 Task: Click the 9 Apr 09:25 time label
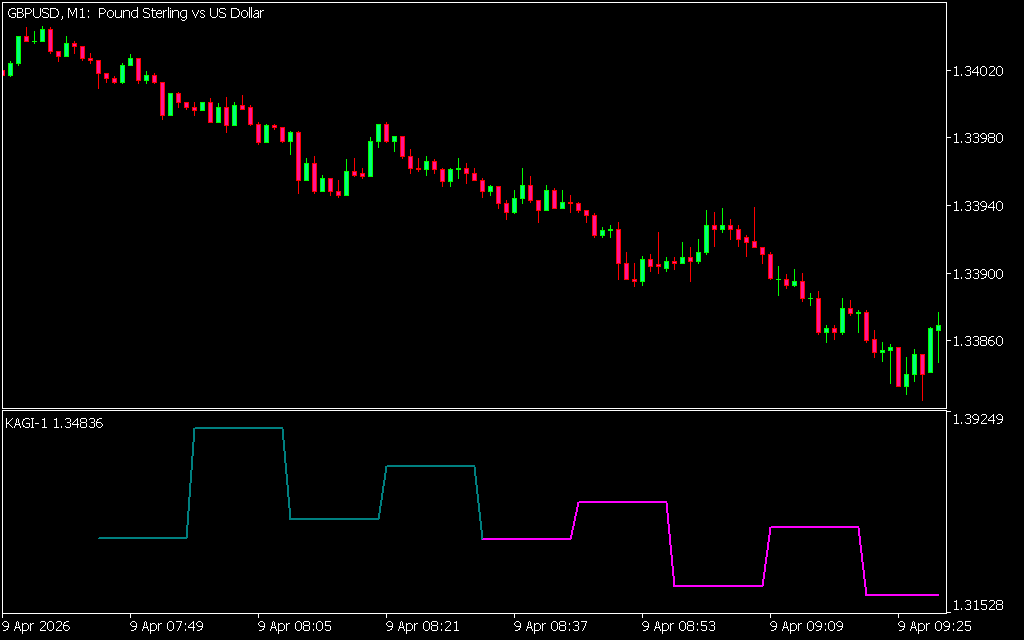[935, 626]
